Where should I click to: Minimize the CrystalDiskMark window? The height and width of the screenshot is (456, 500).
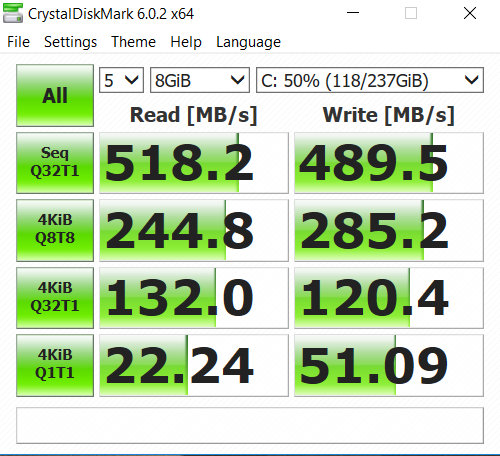point(353,13)
